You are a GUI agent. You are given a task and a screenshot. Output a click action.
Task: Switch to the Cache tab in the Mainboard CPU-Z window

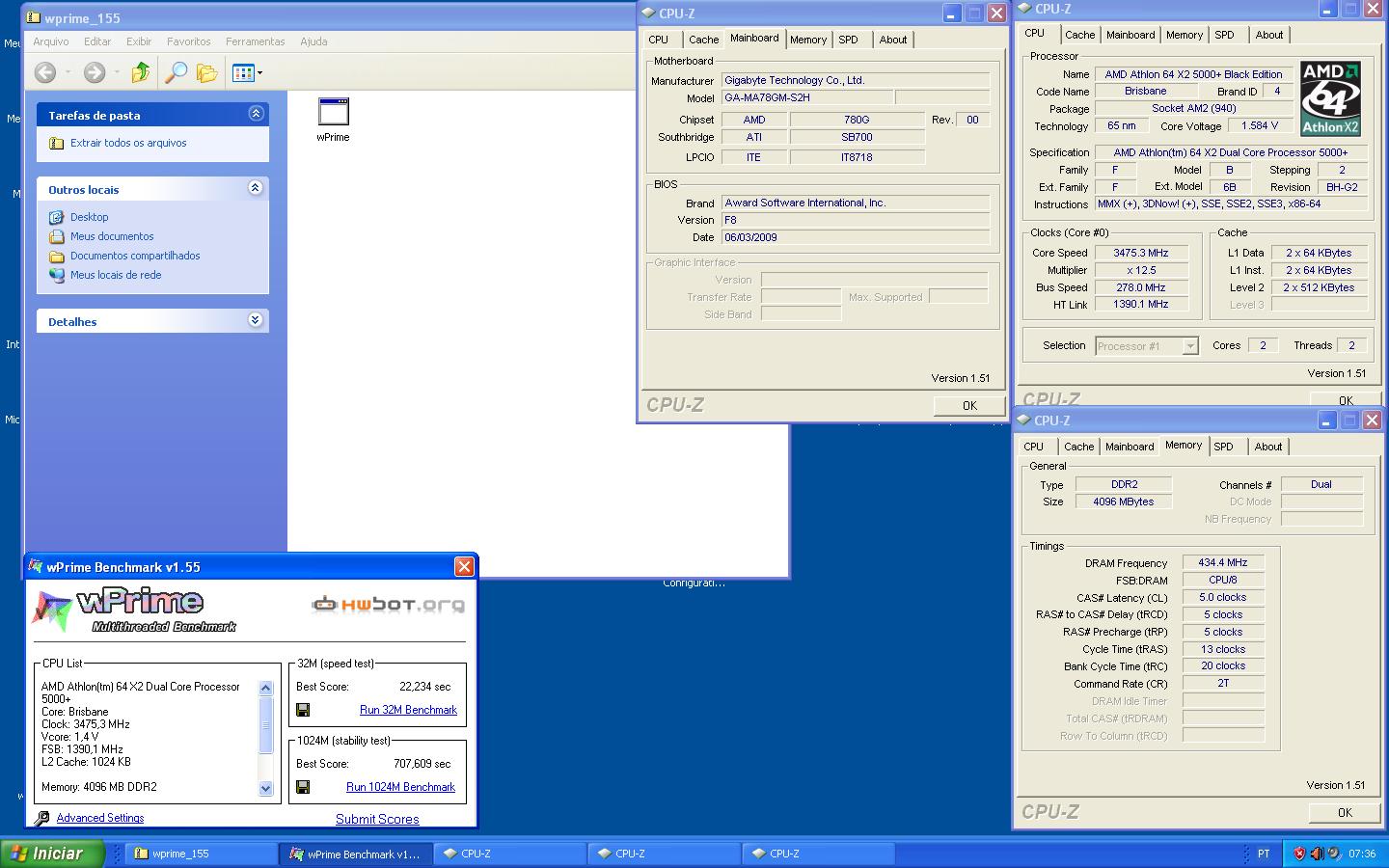coord(703,40)
